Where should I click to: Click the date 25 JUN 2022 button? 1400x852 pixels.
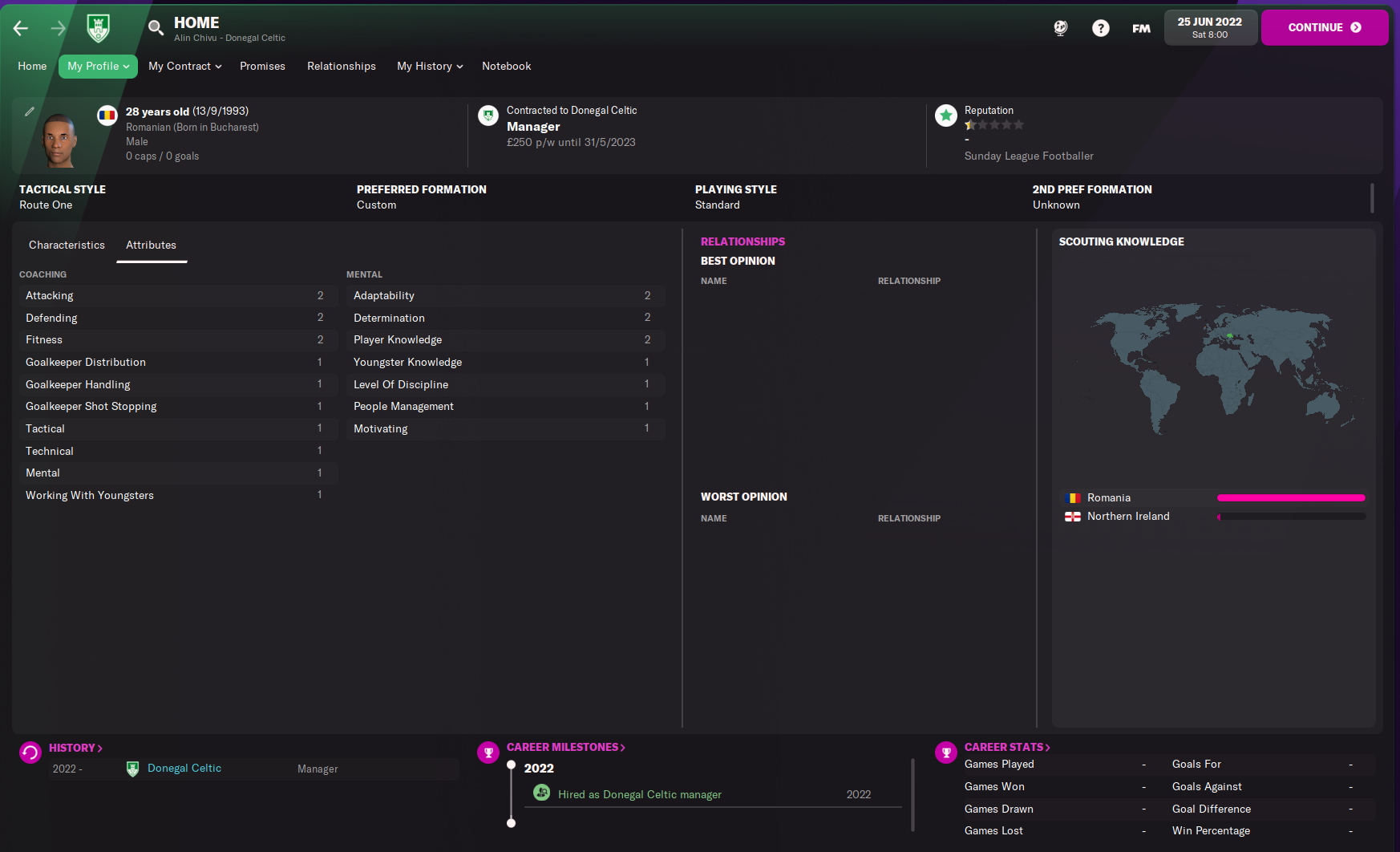pyautogui.click(x=1210, y=28)
